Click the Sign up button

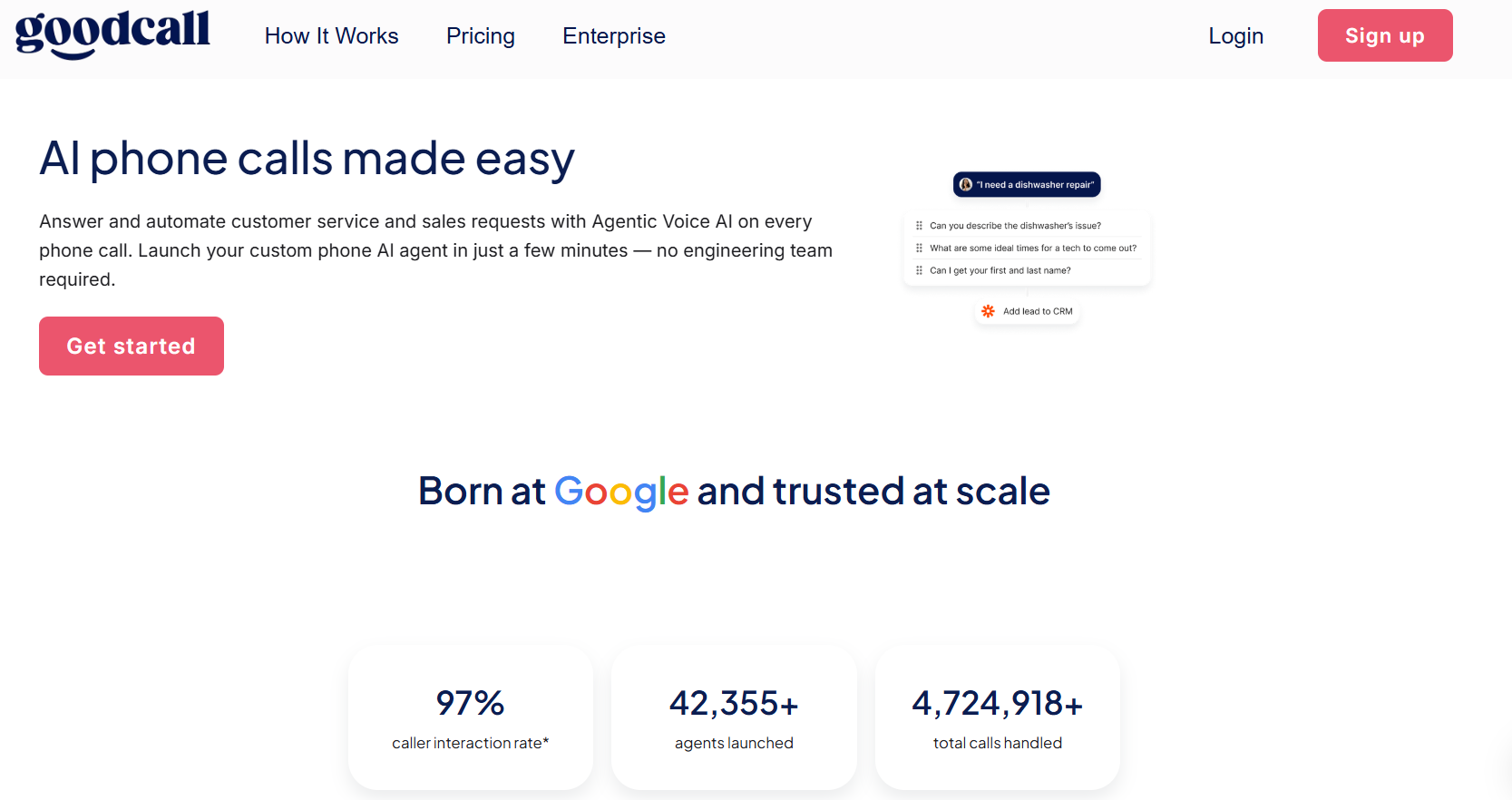(x=1385, y=35)
